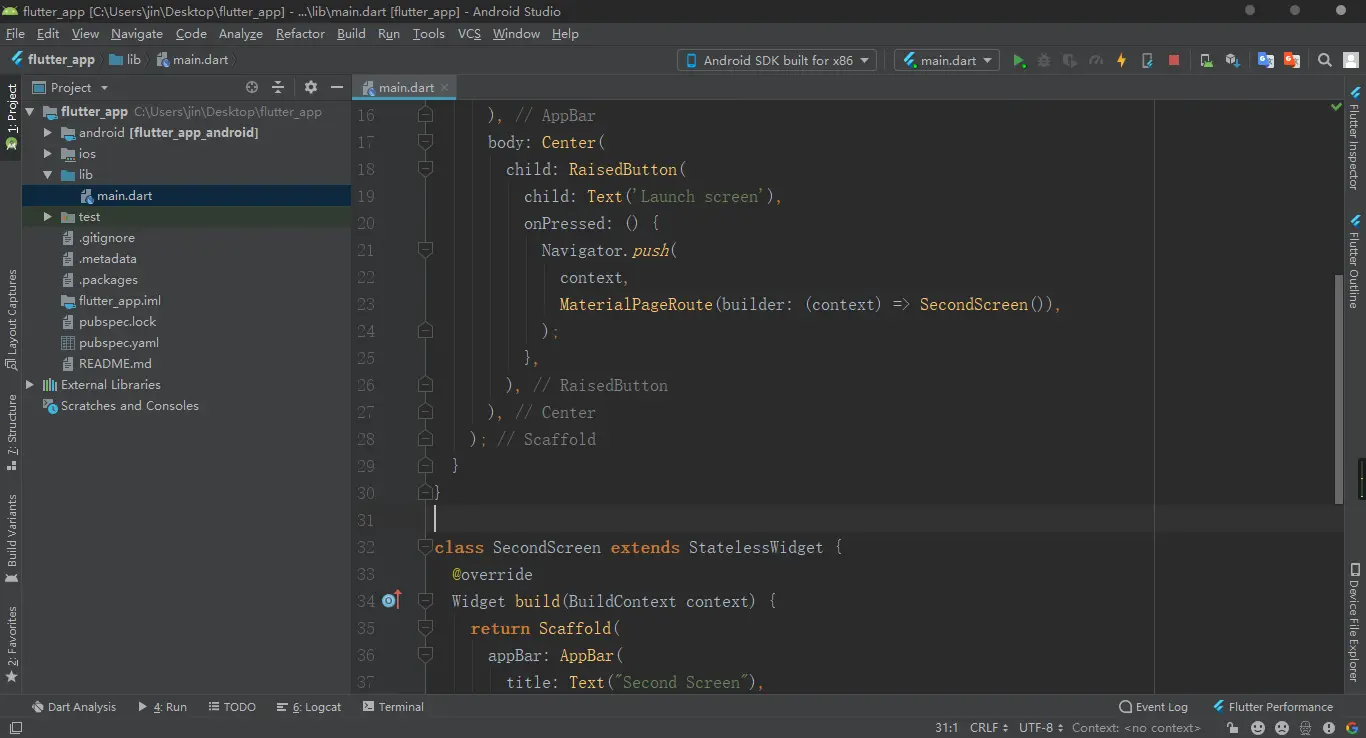Viewport: 1366px width, 738px height.
Task: Collapse all items in Project panel
Action: click(x=278, y=88)
